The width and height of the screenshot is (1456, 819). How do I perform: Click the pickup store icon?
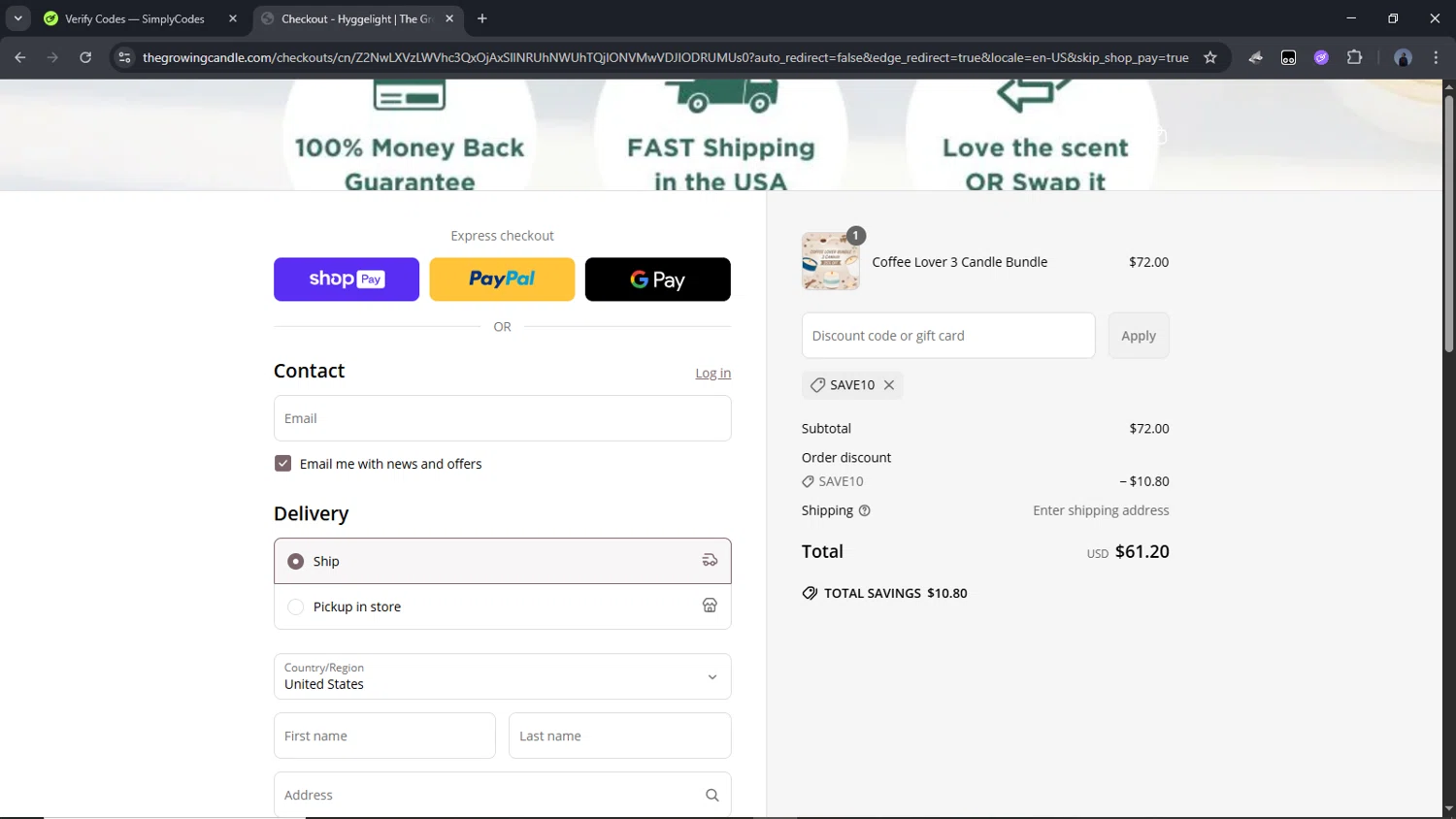pyautogui.click(x=710, y=606)
